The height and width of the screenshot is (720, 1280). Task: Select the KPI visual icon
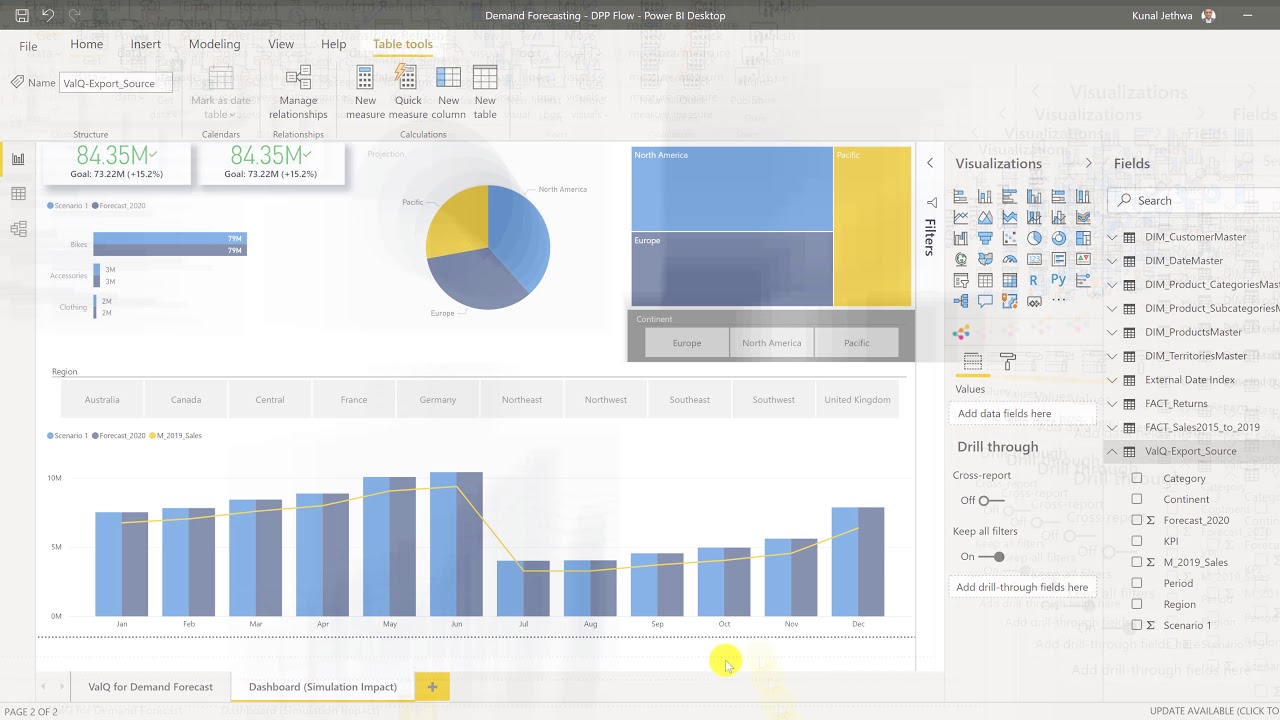1083,259
